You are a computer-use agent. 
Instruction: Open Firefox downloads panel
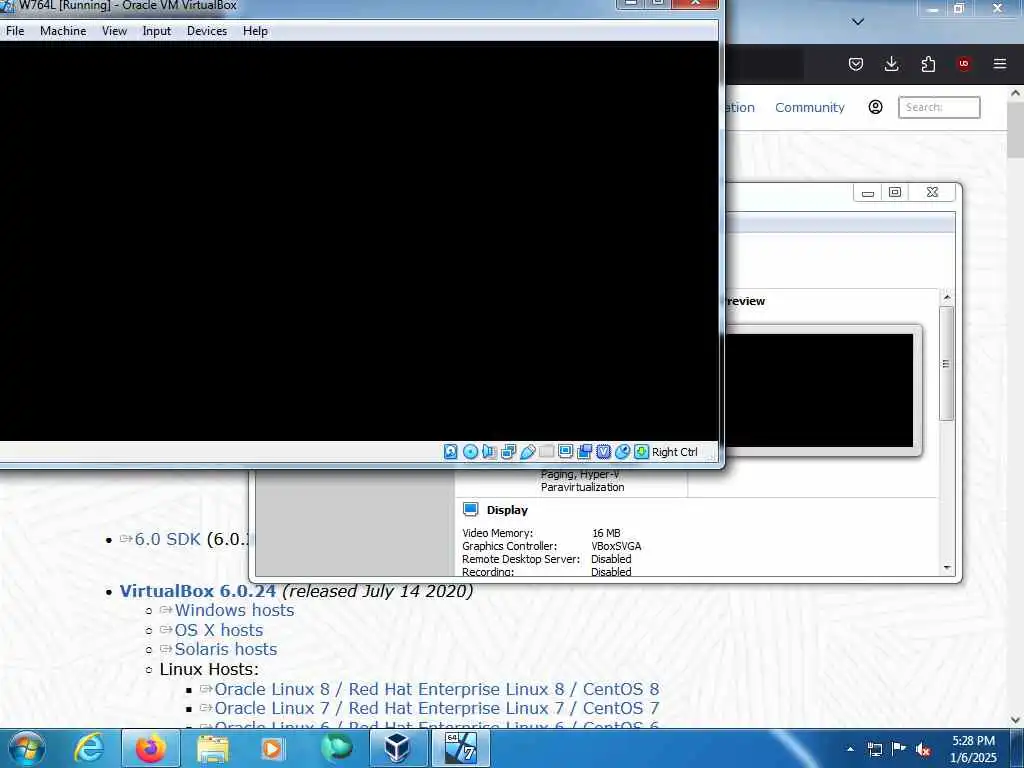click(x=891, y=64)
